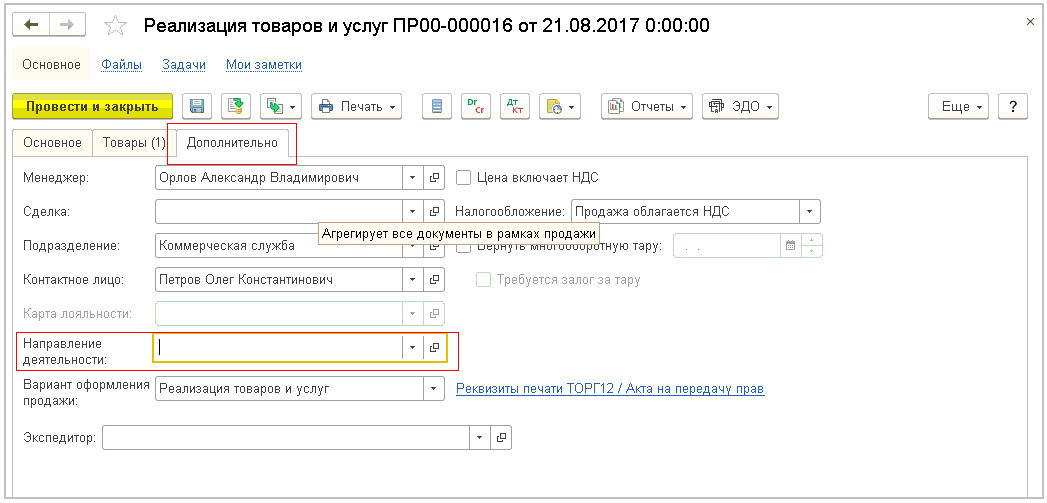Viewport: 1047px width, 503px height.
Task: Open the Файлы section
Action: coord(121,65)
